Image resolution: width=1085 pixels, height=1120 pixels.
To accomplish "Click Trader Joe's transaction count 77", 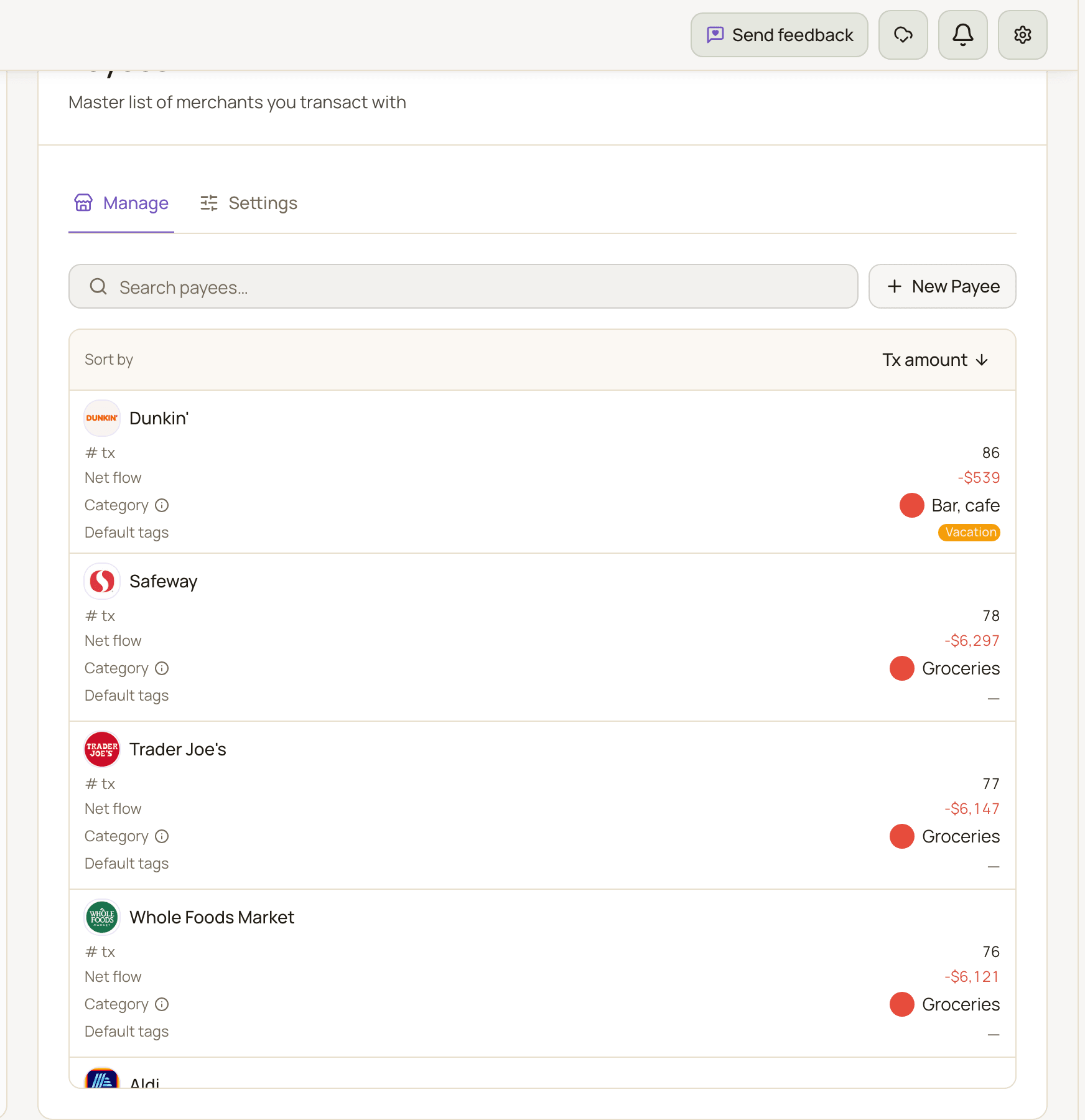I will 991,784.
